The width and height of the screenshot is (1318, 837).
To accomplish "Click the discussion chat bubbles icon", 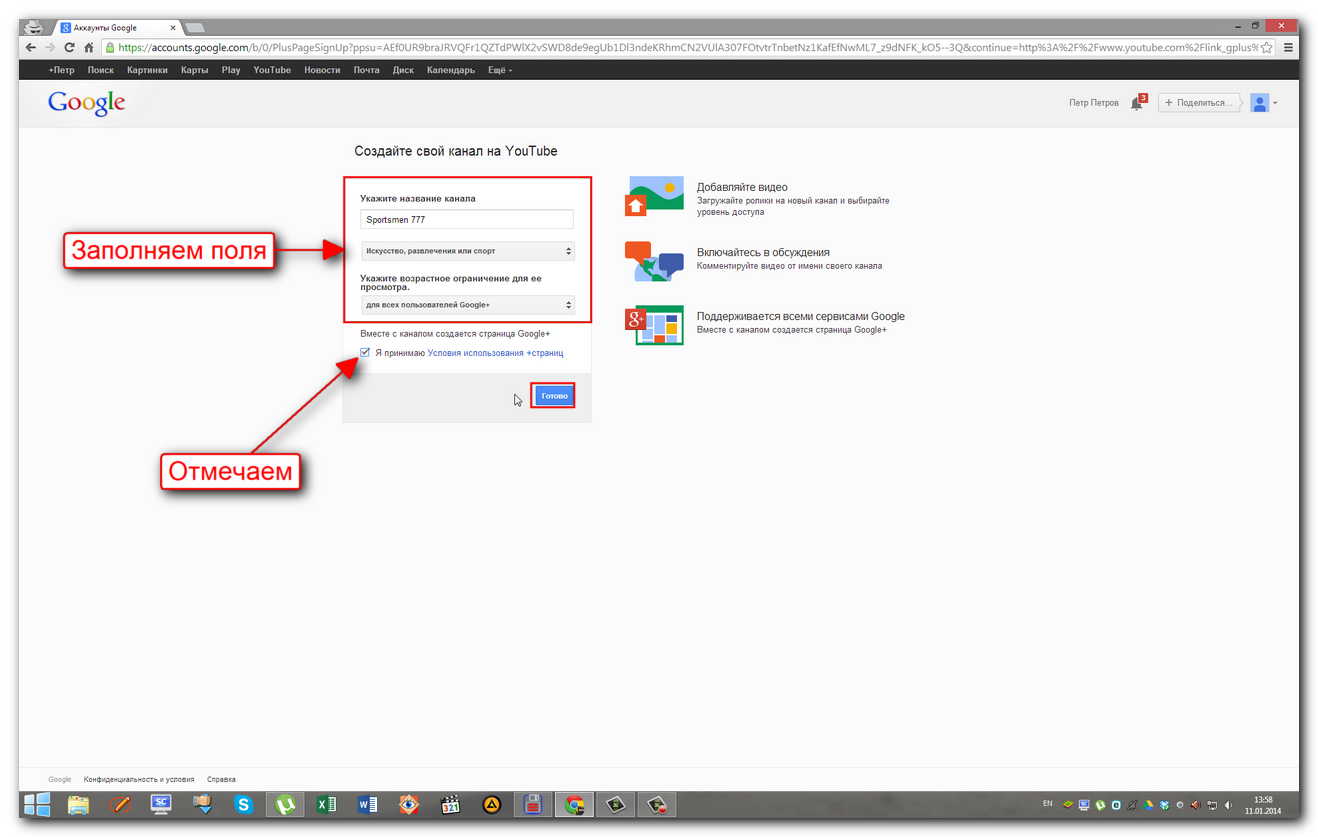I will [x=655, y=261].
